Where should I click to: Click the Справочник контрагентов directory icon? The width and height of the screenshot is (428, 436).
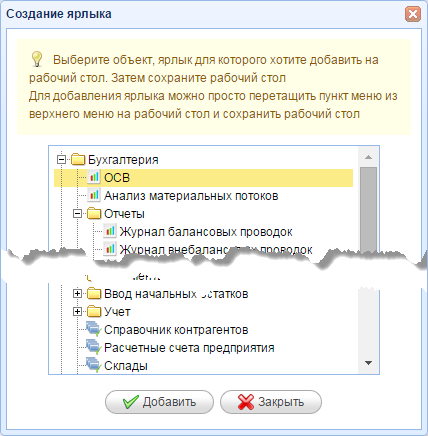(x=94, y=329)
